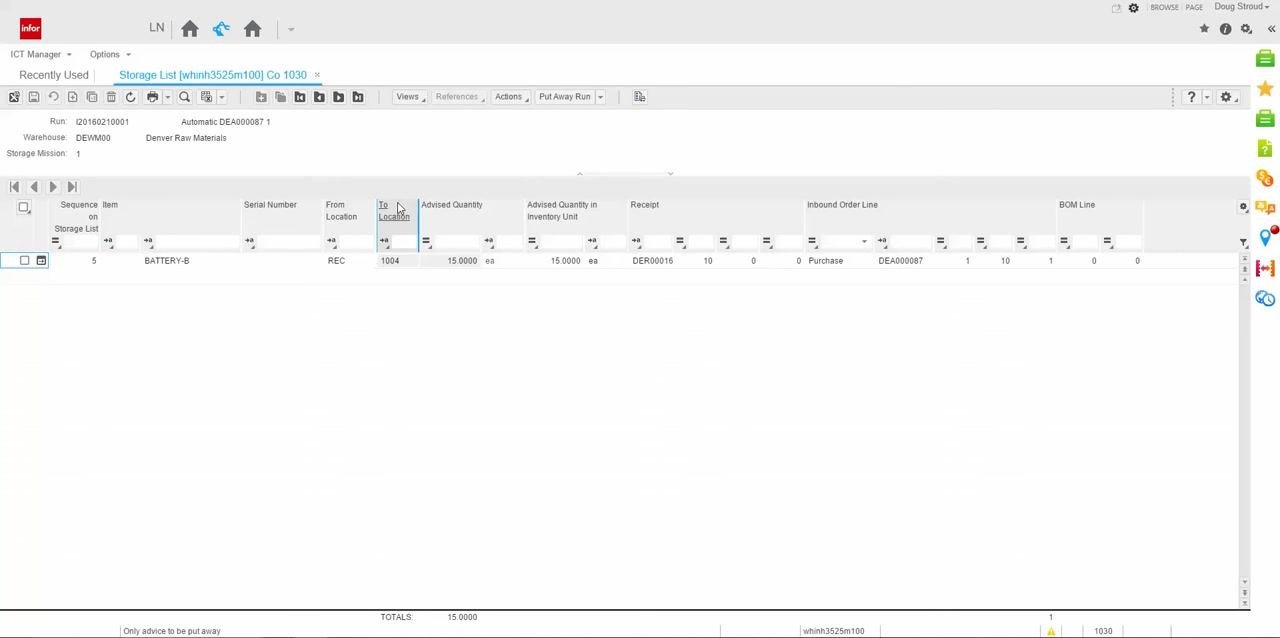
Task: Go to next page navigation arrow
Action: 53,187
